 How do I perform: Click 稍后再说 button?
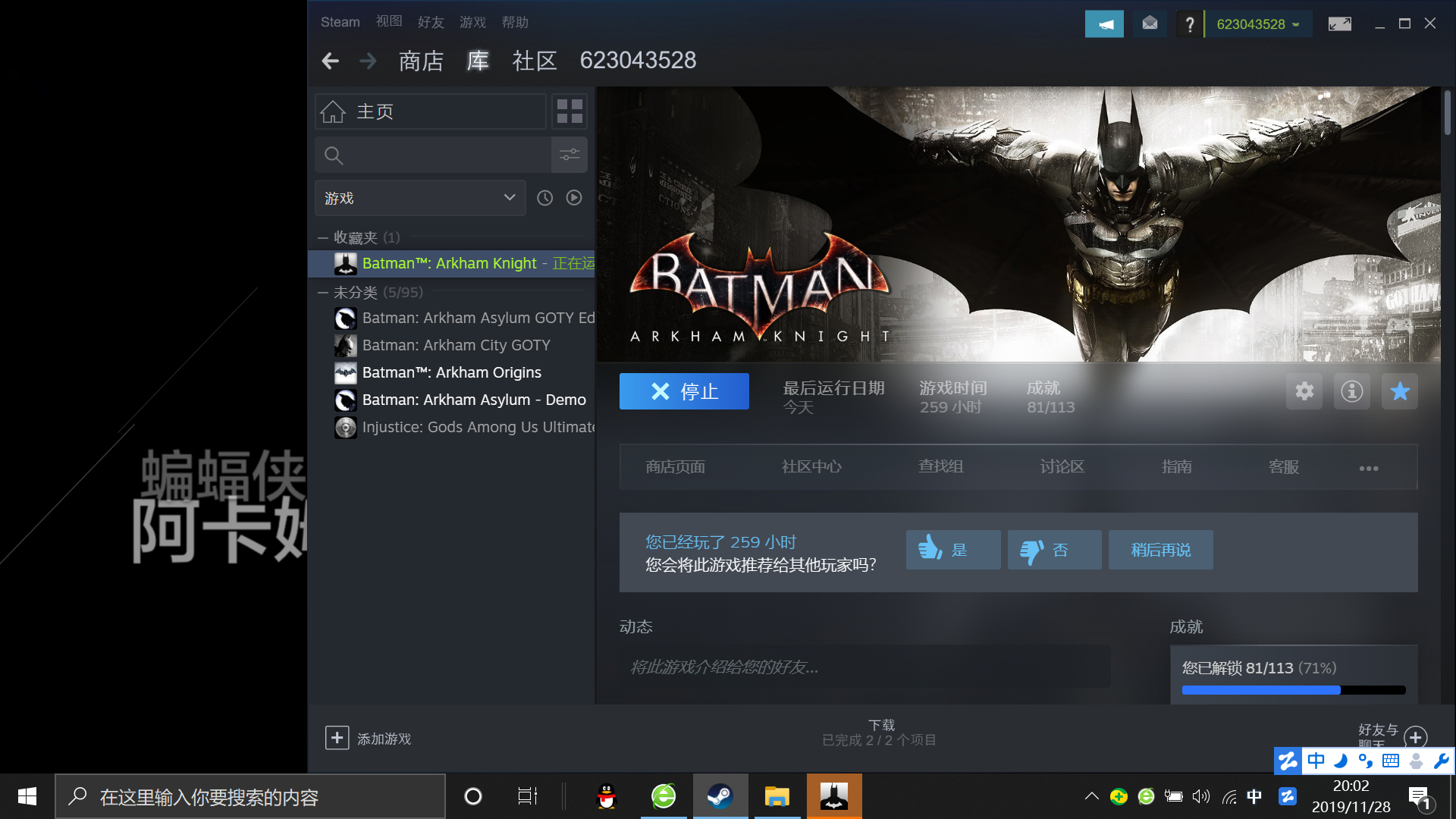coord(1161,550)
